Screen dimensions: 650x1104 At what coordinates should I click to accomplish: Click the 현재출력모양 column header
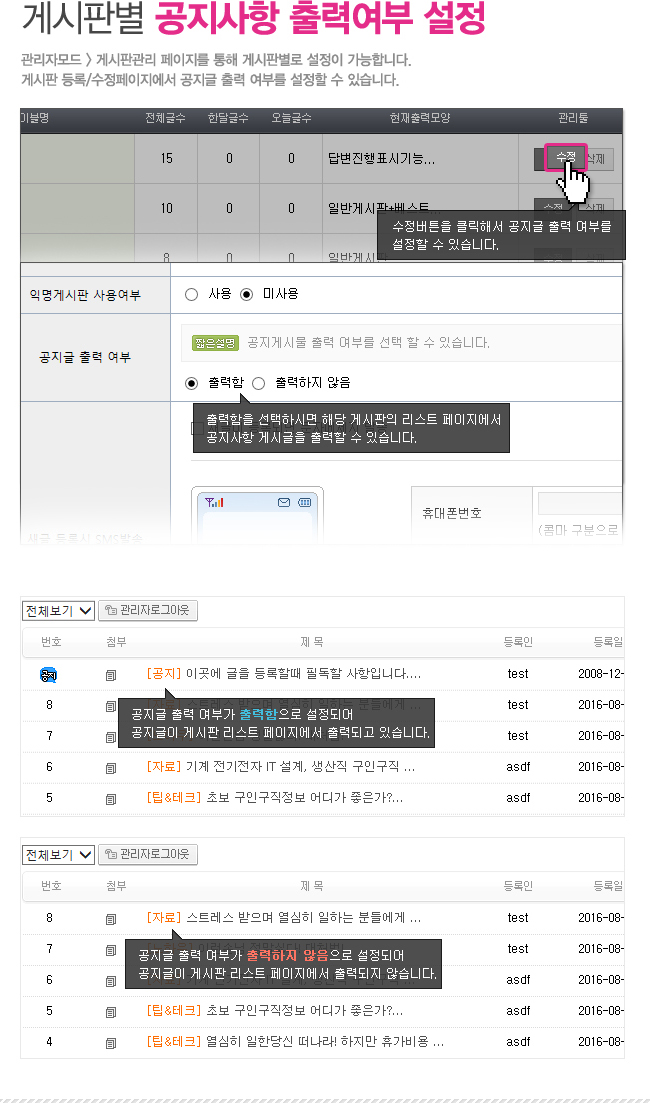(x=420, y=118)
